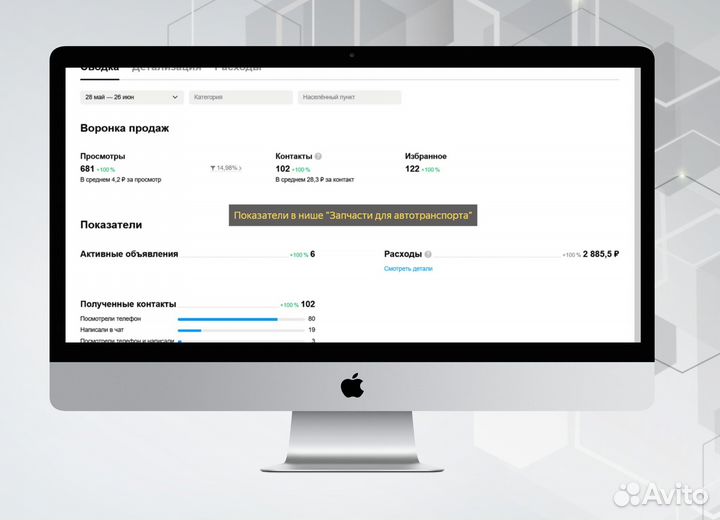Select the Сводка tab

(99, 68)
